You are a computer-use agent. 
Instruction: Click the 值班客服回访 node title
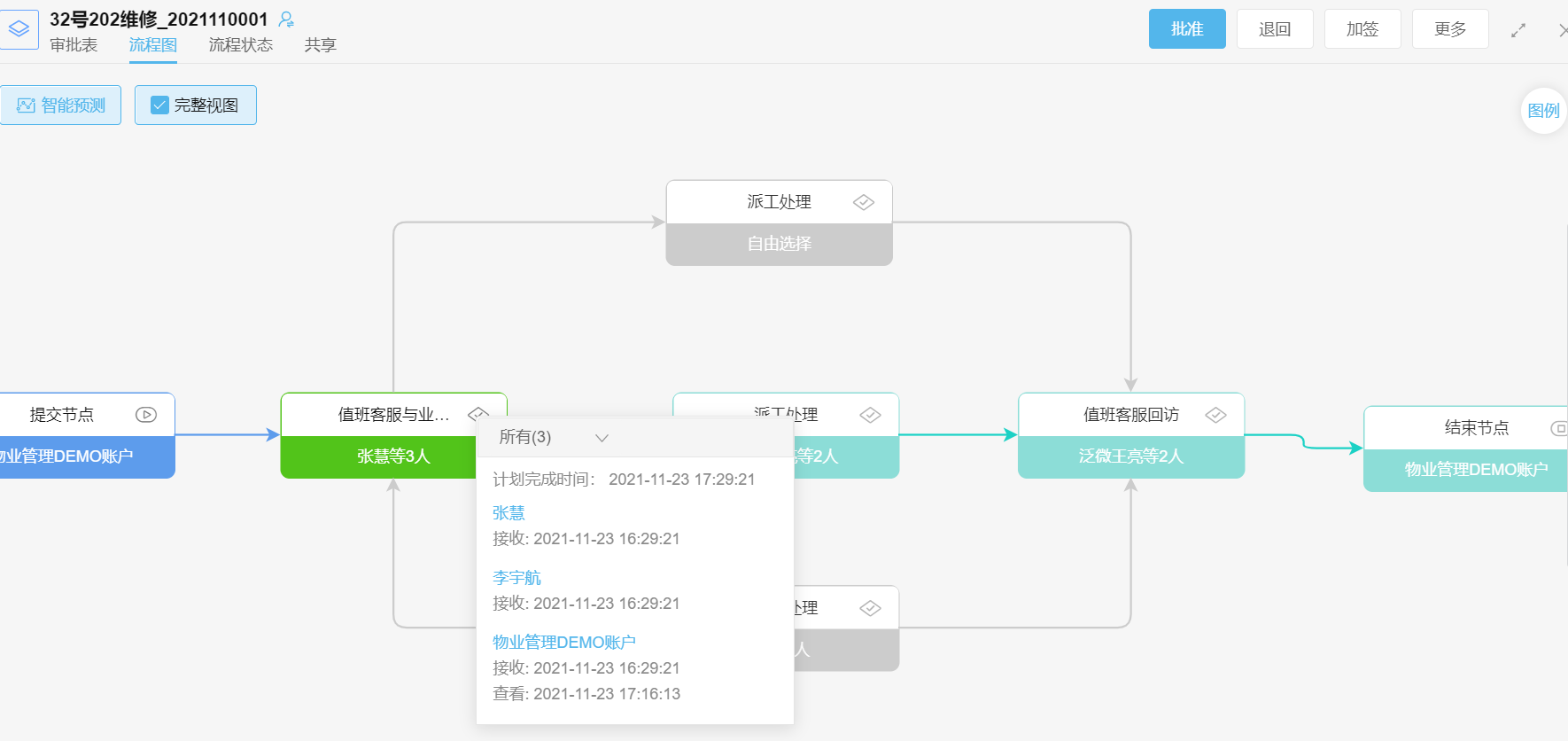click(x=1131, y=415)
